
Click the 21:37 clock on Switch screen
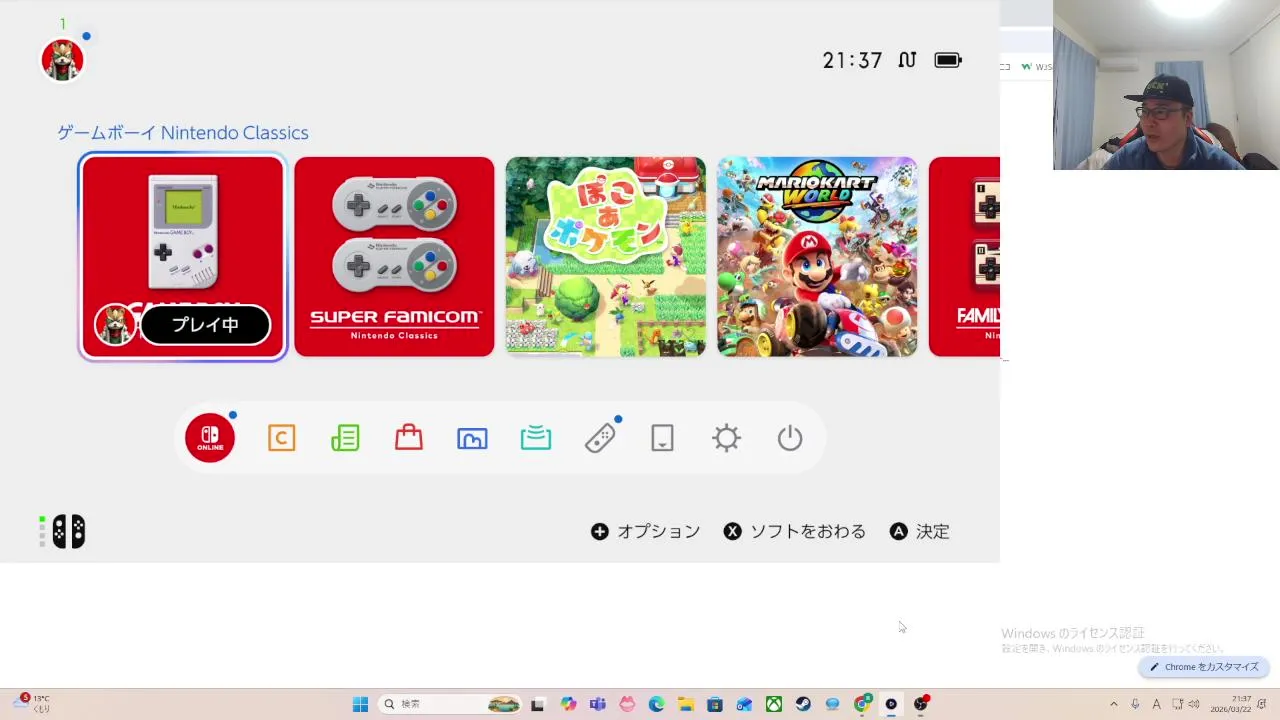853,60
